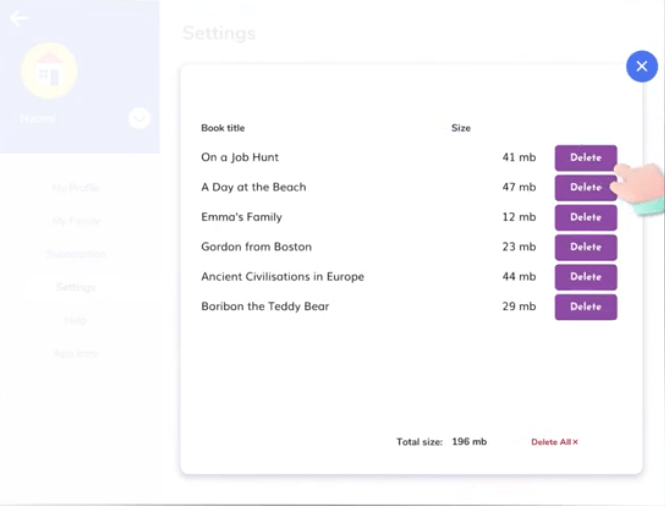Click the house profile avatar
This screenshot has width=665, height=506.
(x=49, y=70)
